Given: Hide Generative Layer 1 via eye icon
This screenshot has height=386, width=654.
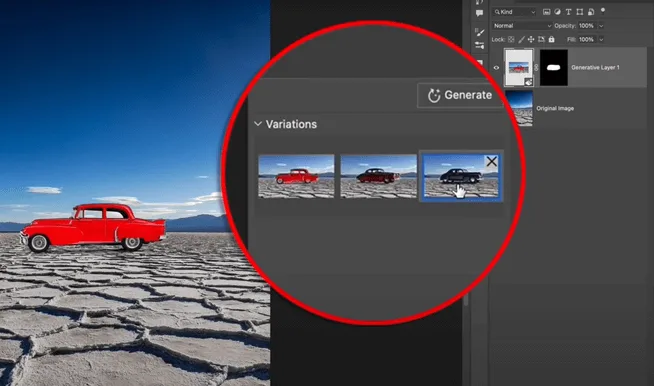Looking at the screenshot, I should click(496, 68).
